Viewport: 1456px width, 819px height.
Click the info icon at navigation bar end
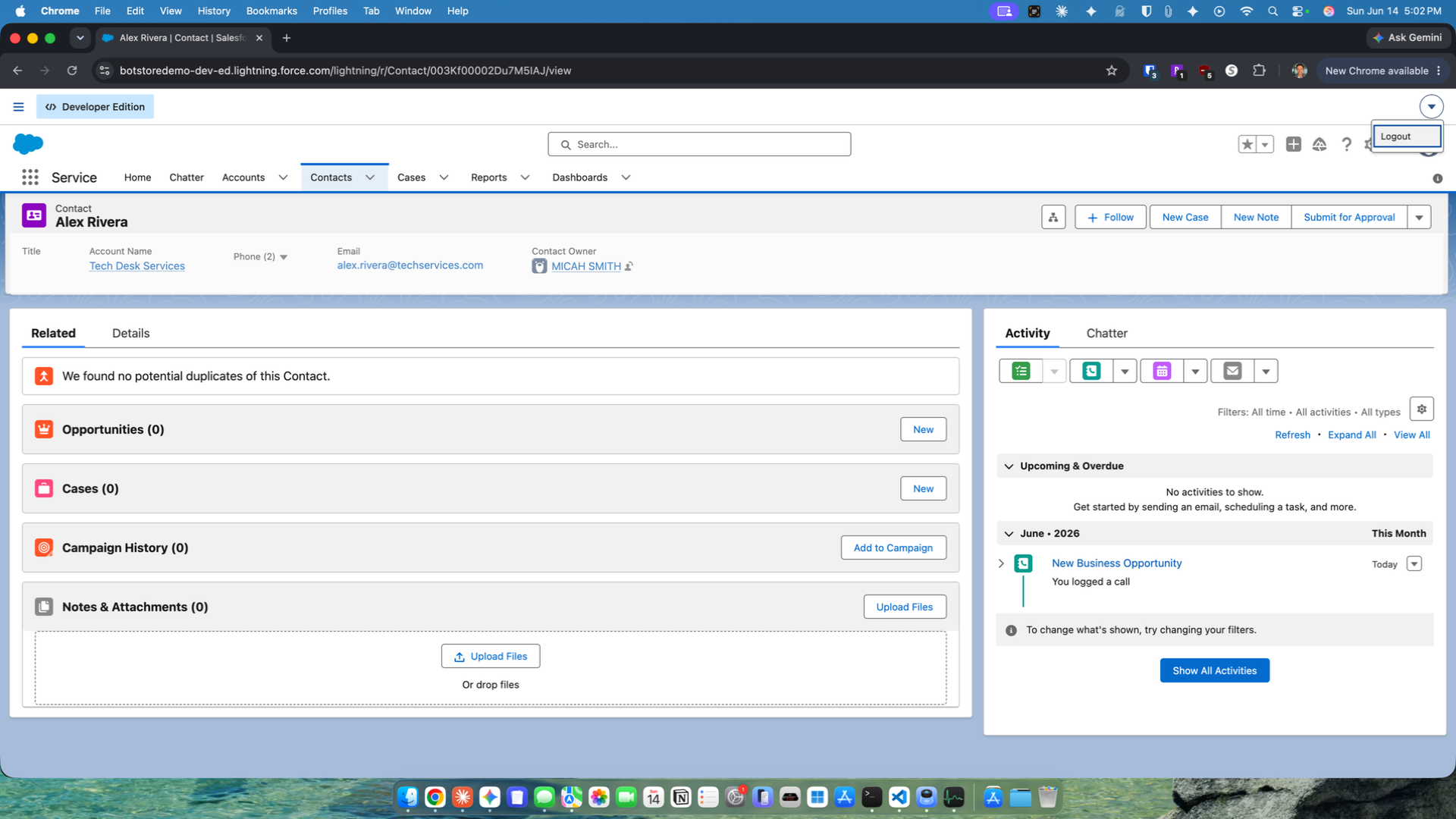coord(1437,178)
